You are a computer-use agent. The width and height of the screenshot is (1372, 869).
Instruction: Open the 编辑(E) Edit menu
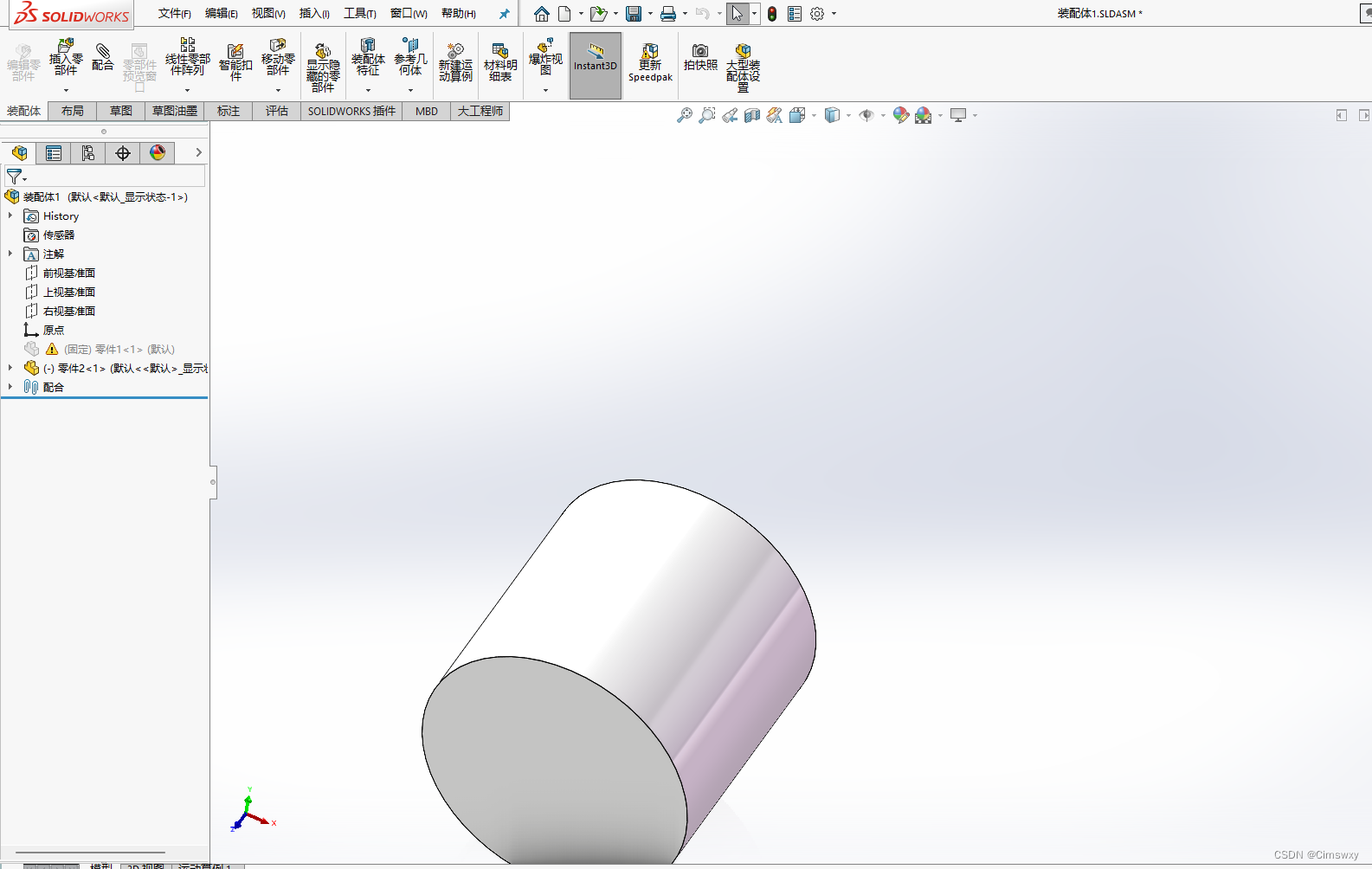coord(222,14)
